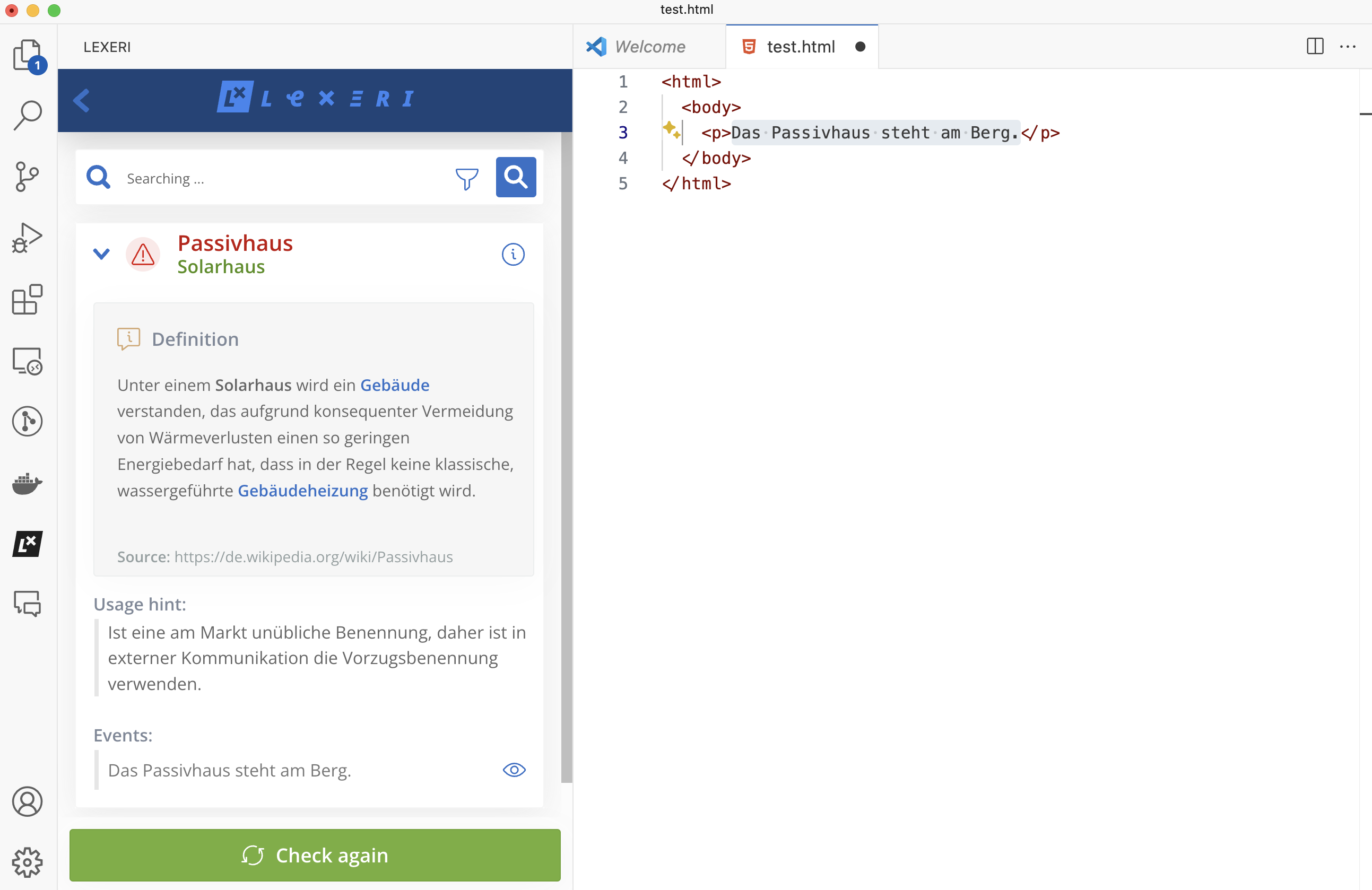Click the sparkle icon next to line 3
1372x890 pixels.
click(x=671, y=133)
